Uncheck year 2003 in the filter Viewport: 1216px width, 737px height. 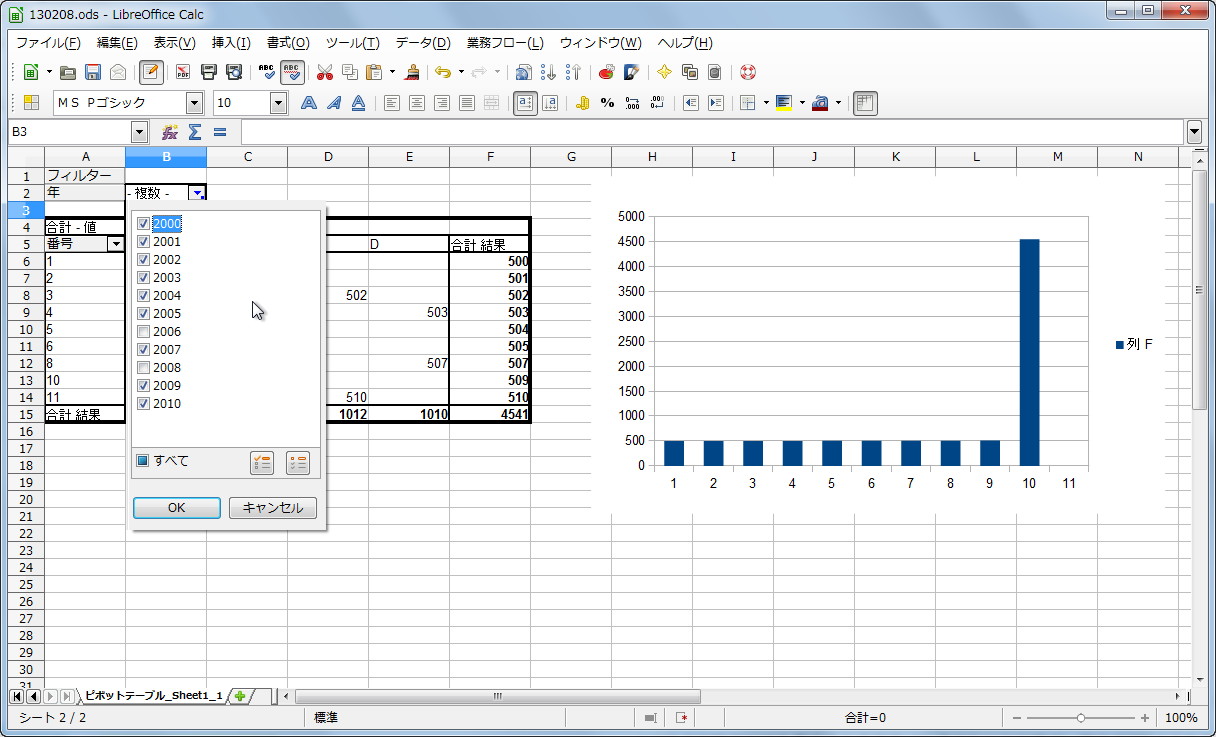pos(143,278)
